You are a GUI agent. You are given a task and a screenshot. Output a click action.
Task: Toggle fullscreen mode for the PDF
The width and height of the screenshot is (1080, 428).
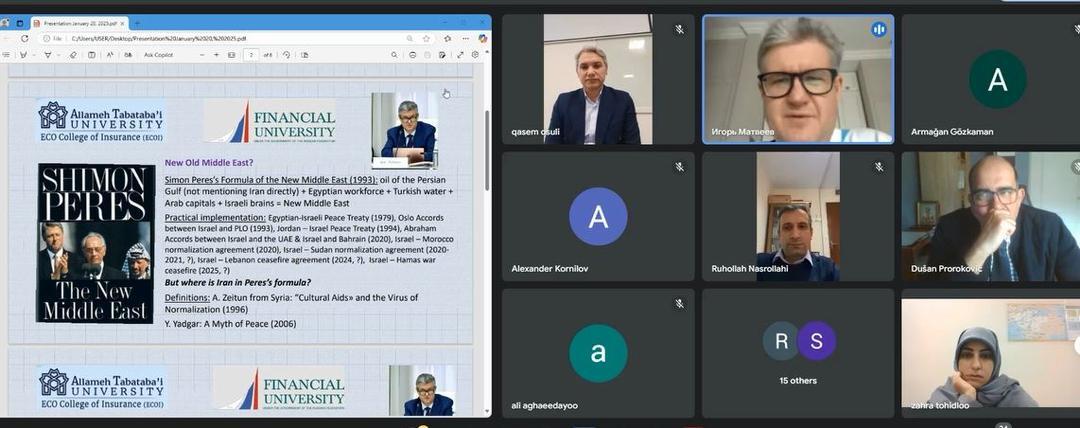[x=460, y=55]
